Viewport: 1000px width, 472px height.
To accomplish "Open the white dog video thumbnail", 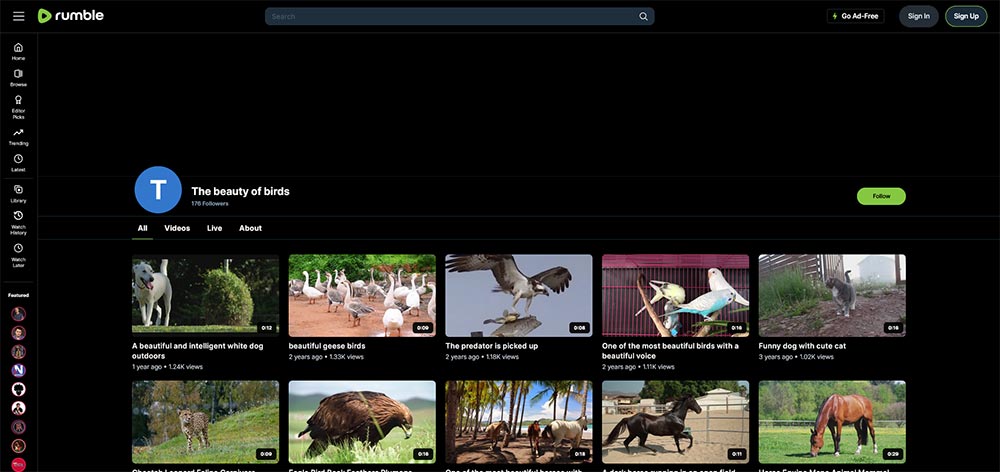I will click(205, 295).
